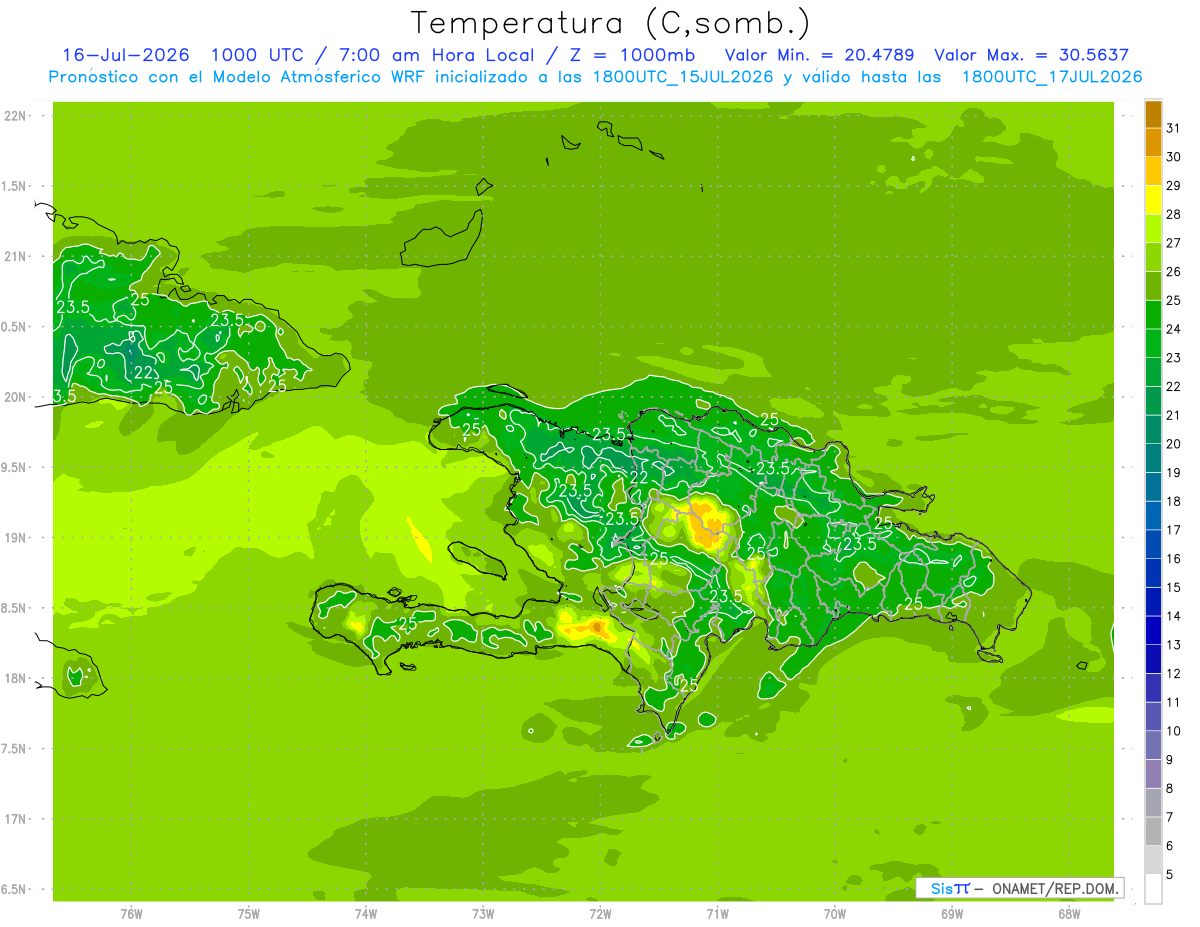
Task: Click the '17N' latitude axis label
Action: click(17, 819)
